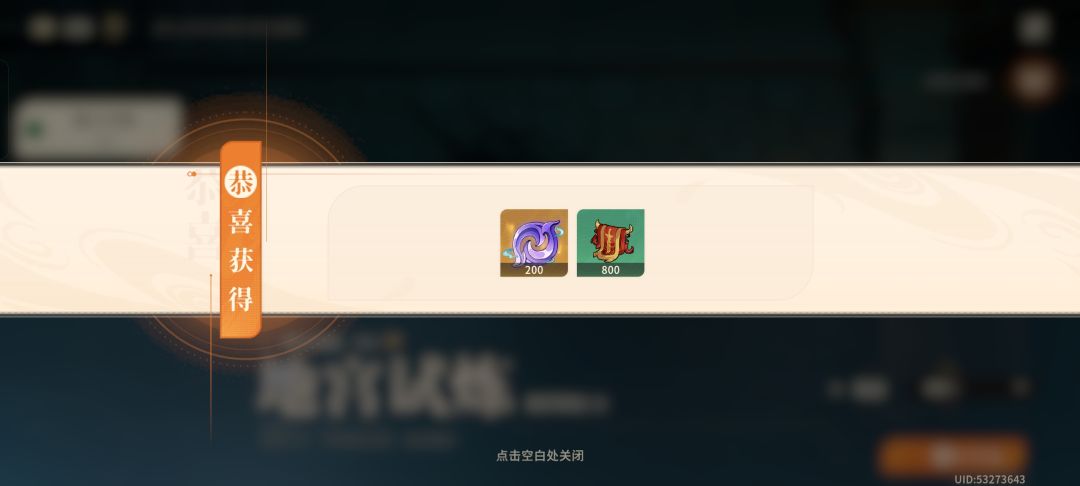Click empty space right of the reward icons
Screen dimensions: 1080x486
click(730, 243)
